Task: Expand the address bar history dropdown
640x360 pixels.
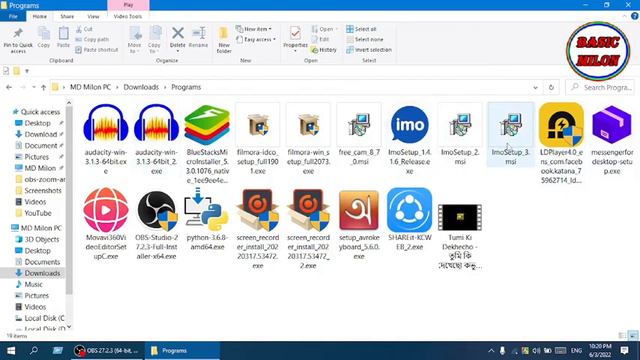Action: point(535,87)
